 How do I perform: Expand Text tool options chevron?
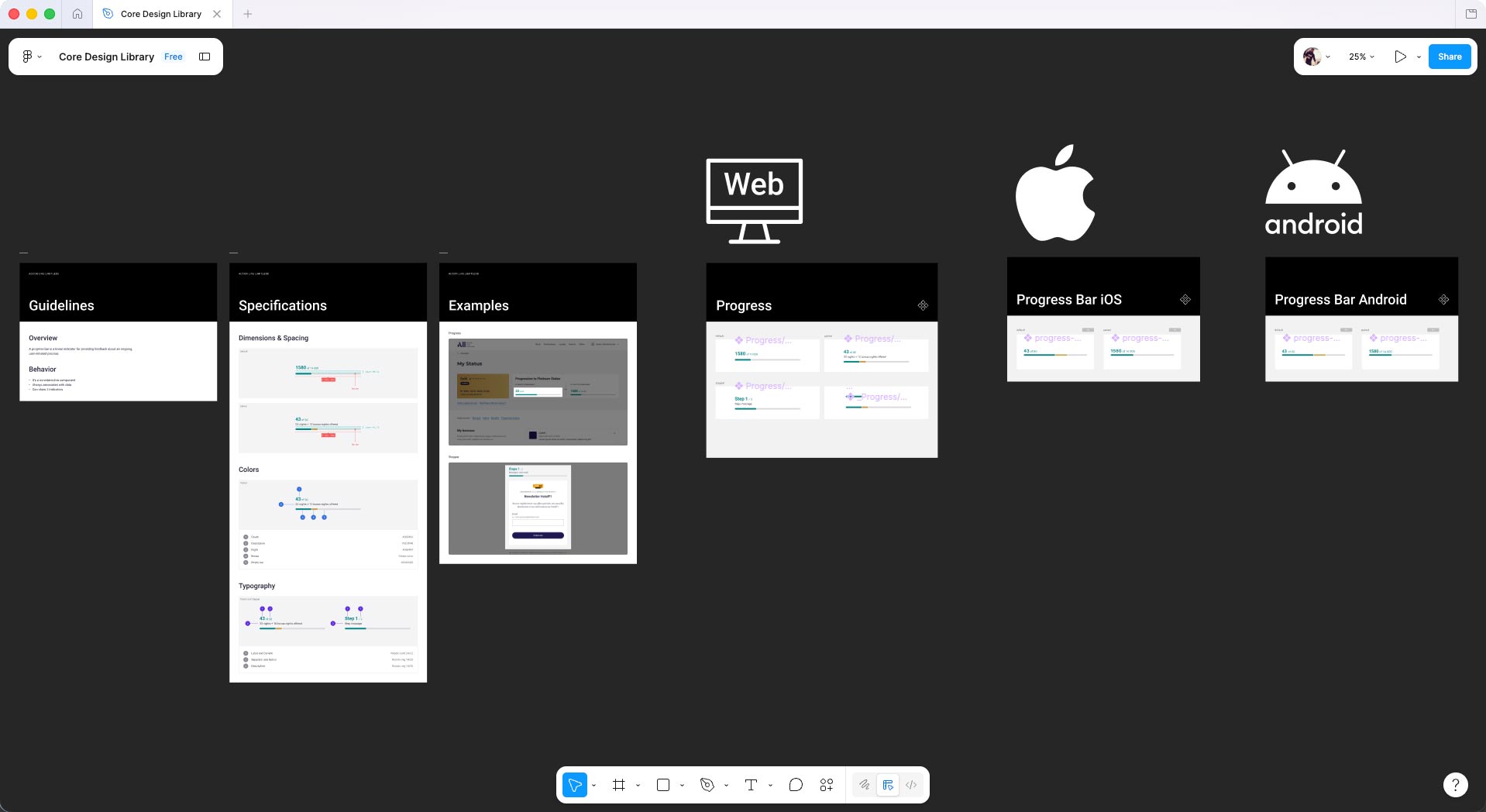click(770, 786)
